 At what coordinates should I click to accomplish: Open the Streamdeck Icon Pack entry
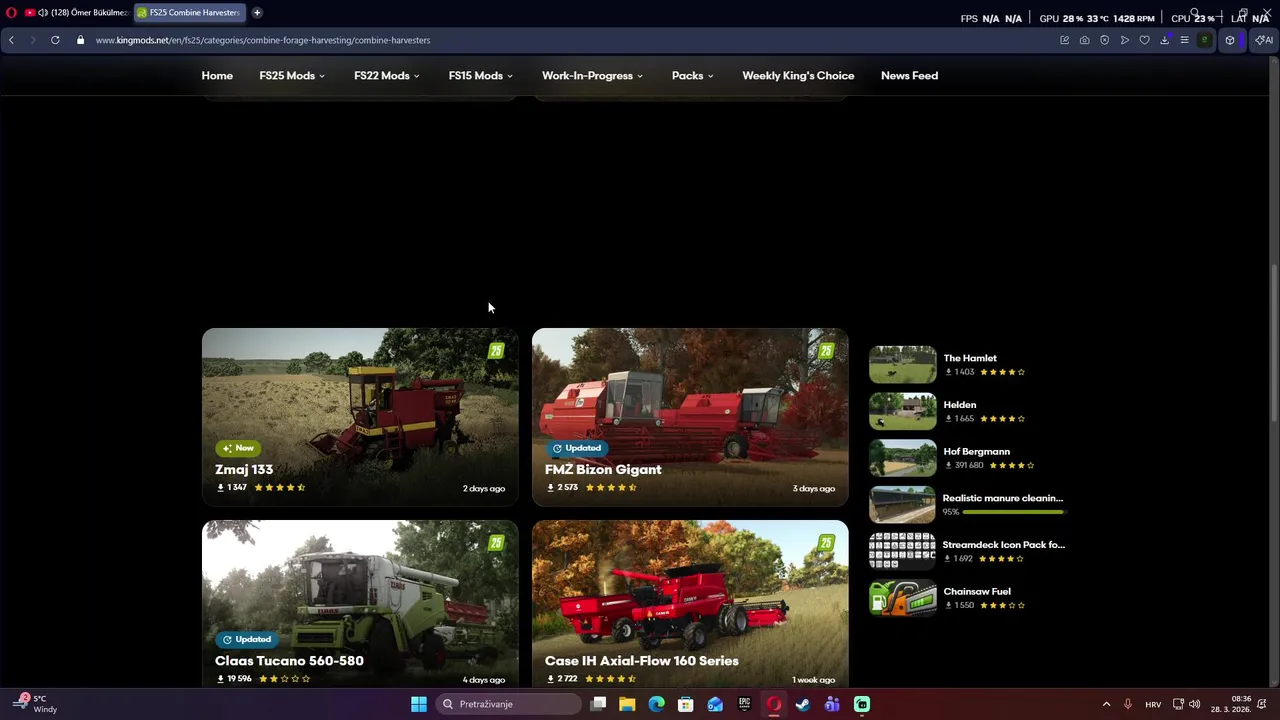pyautogui.click(x=1004, y=545)
